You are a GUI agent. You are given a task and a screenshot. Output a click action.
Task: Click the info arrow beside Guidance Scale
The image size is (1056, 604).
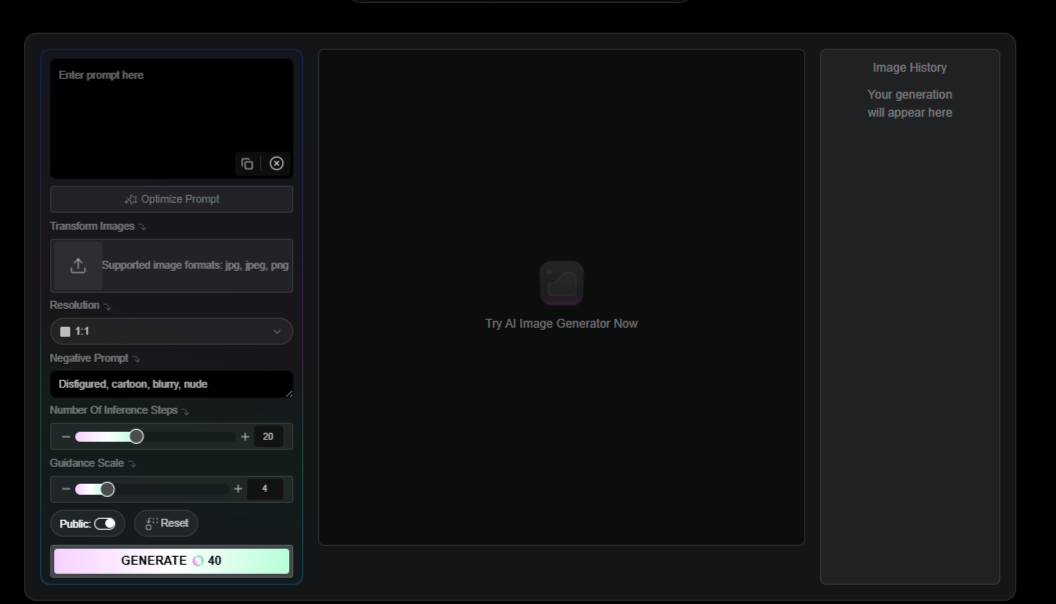click(132, 464)
